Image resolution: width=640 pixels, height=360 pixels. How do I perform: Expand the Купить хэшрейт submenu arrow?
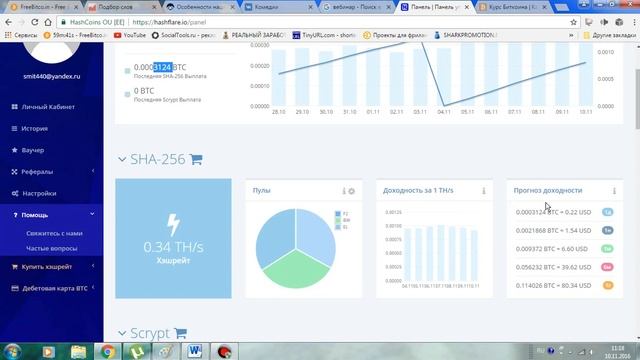coord(93,266)
